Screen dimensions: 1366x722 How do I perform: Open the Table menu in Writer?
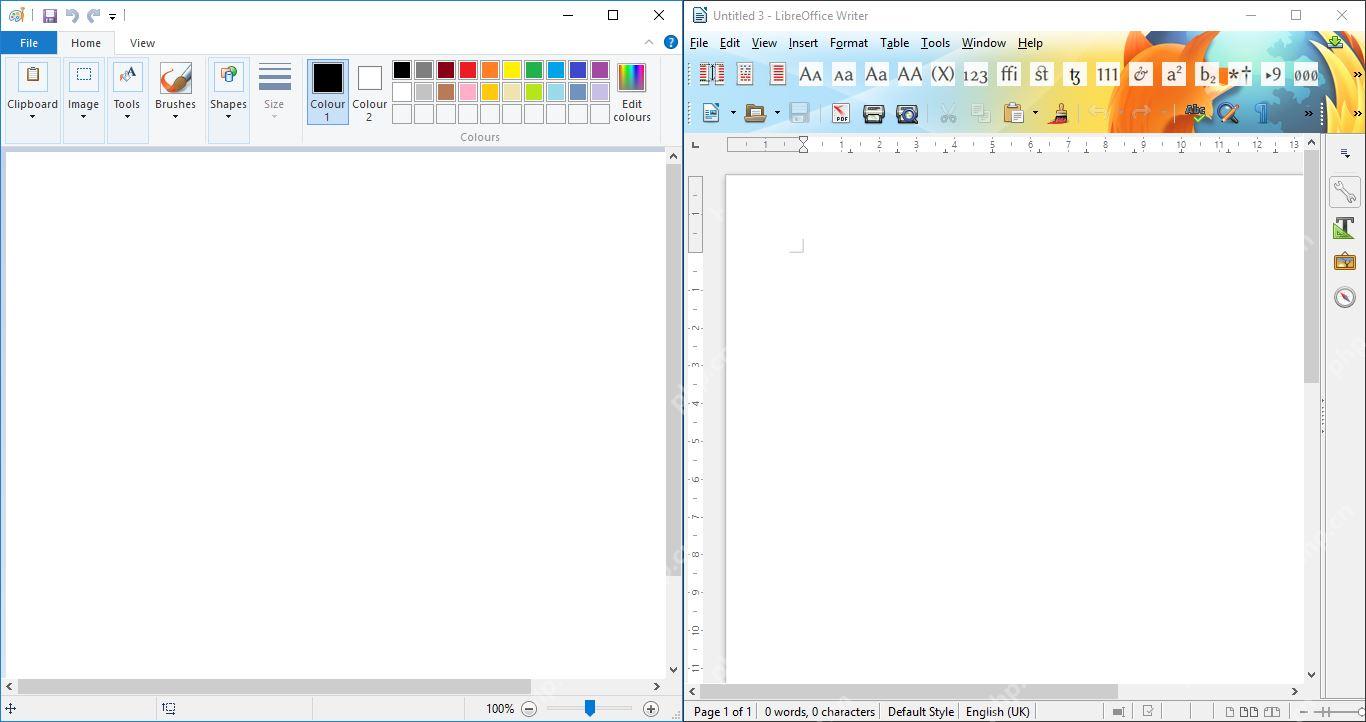(894, 43)
